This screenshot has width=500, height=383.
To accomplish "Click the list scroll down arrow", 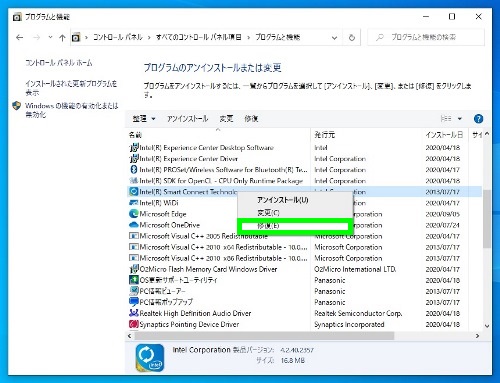I will click(x=487, y=326).
